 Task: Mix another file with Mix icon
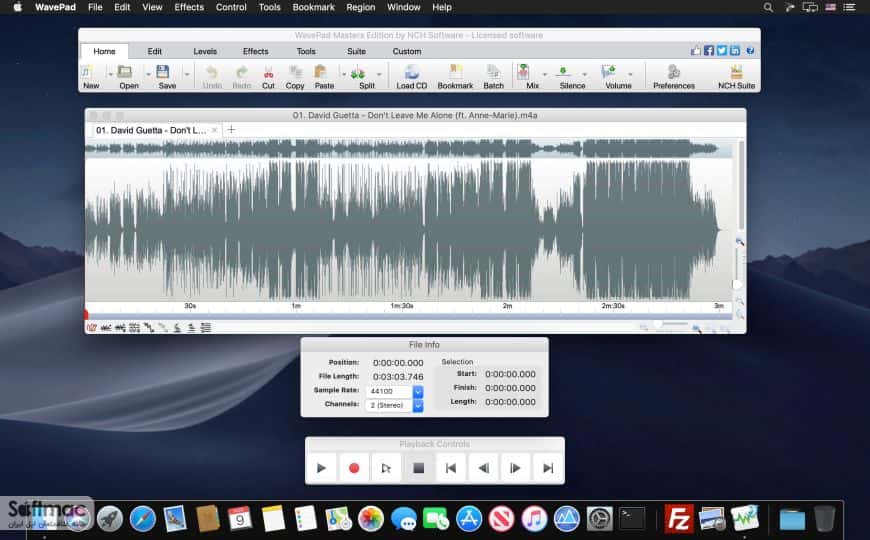pos(527,77)
